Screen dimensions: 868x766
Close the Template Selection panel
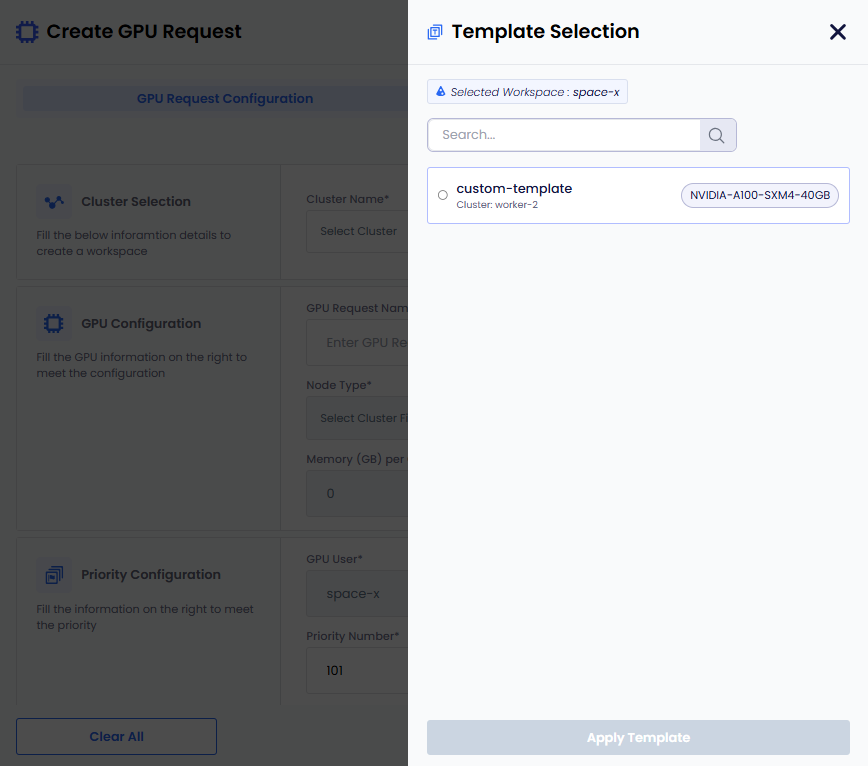[838, 32]
